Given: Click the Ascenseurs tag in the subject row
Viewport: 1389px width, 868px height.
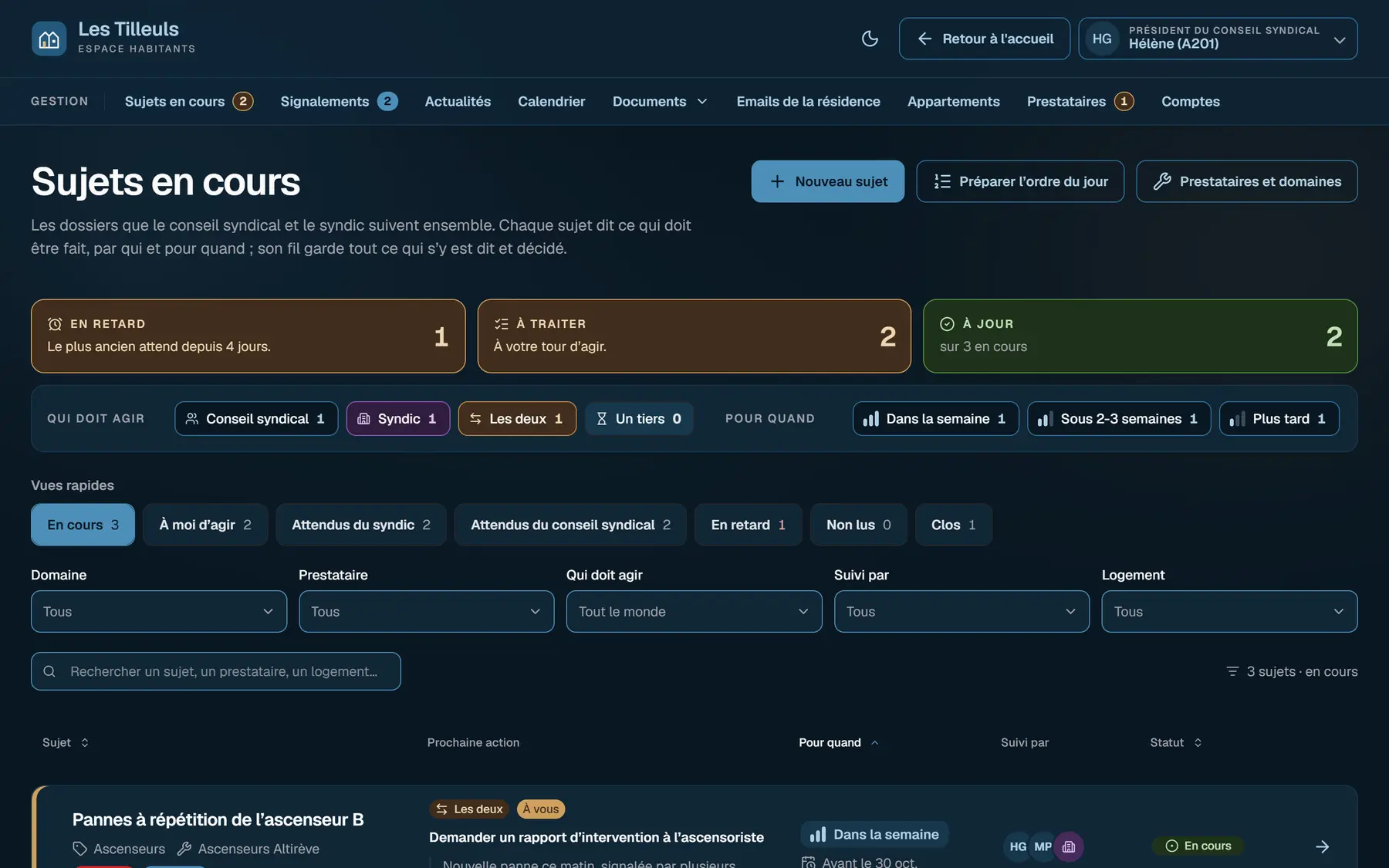Looking at the screenshot, I should click(x=119, y=849).
